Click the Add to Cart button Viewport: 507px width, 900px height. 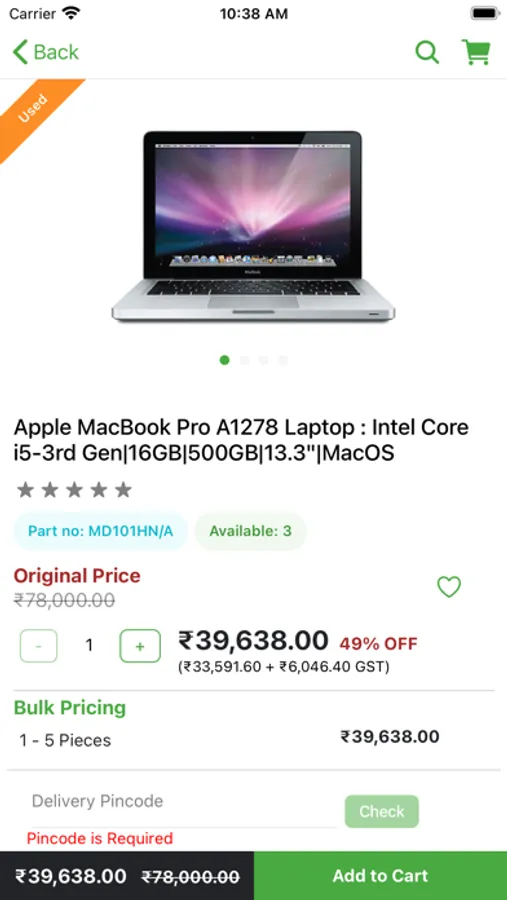point(380,875)
